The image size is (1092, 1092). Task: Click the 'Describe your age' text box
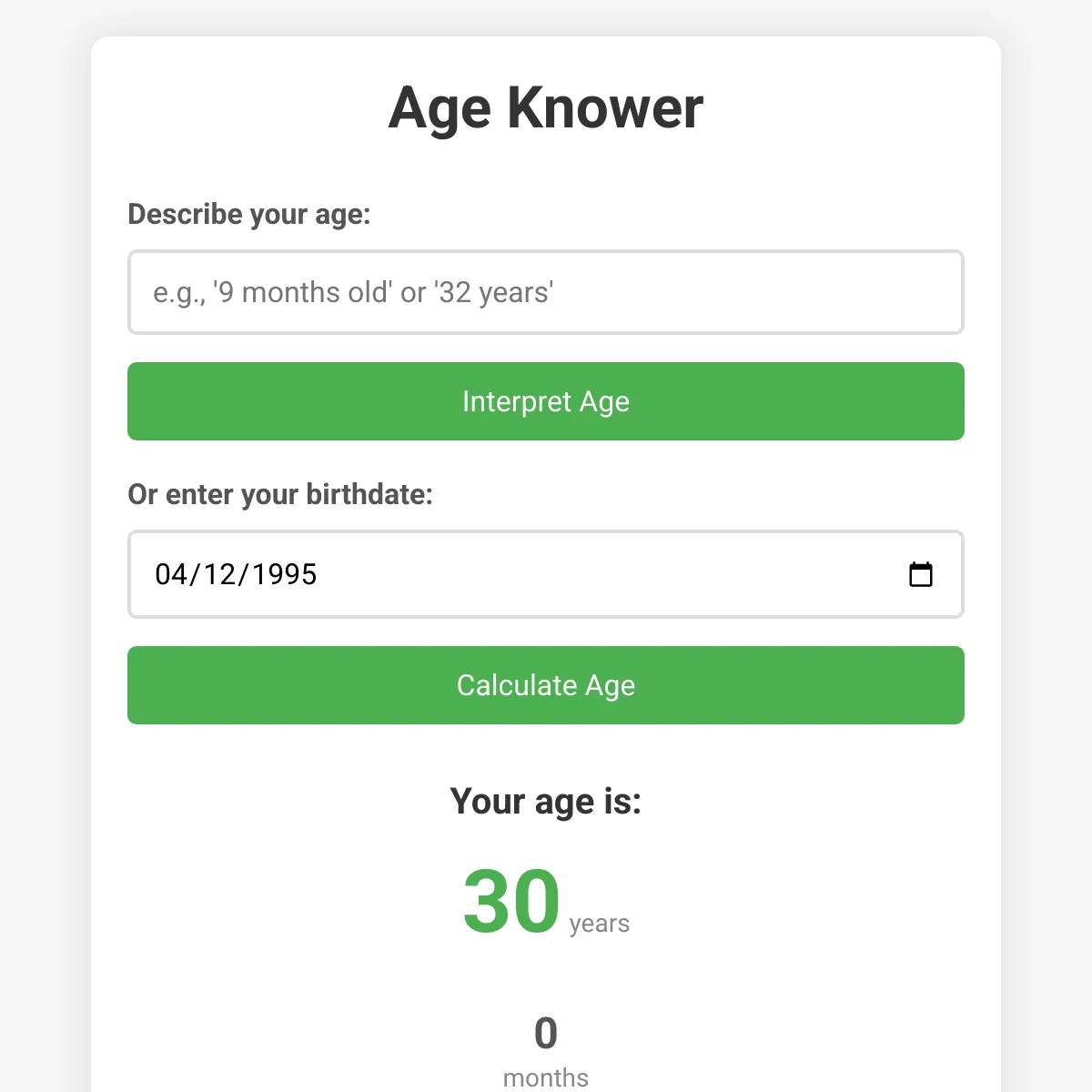tap(546, 292)
